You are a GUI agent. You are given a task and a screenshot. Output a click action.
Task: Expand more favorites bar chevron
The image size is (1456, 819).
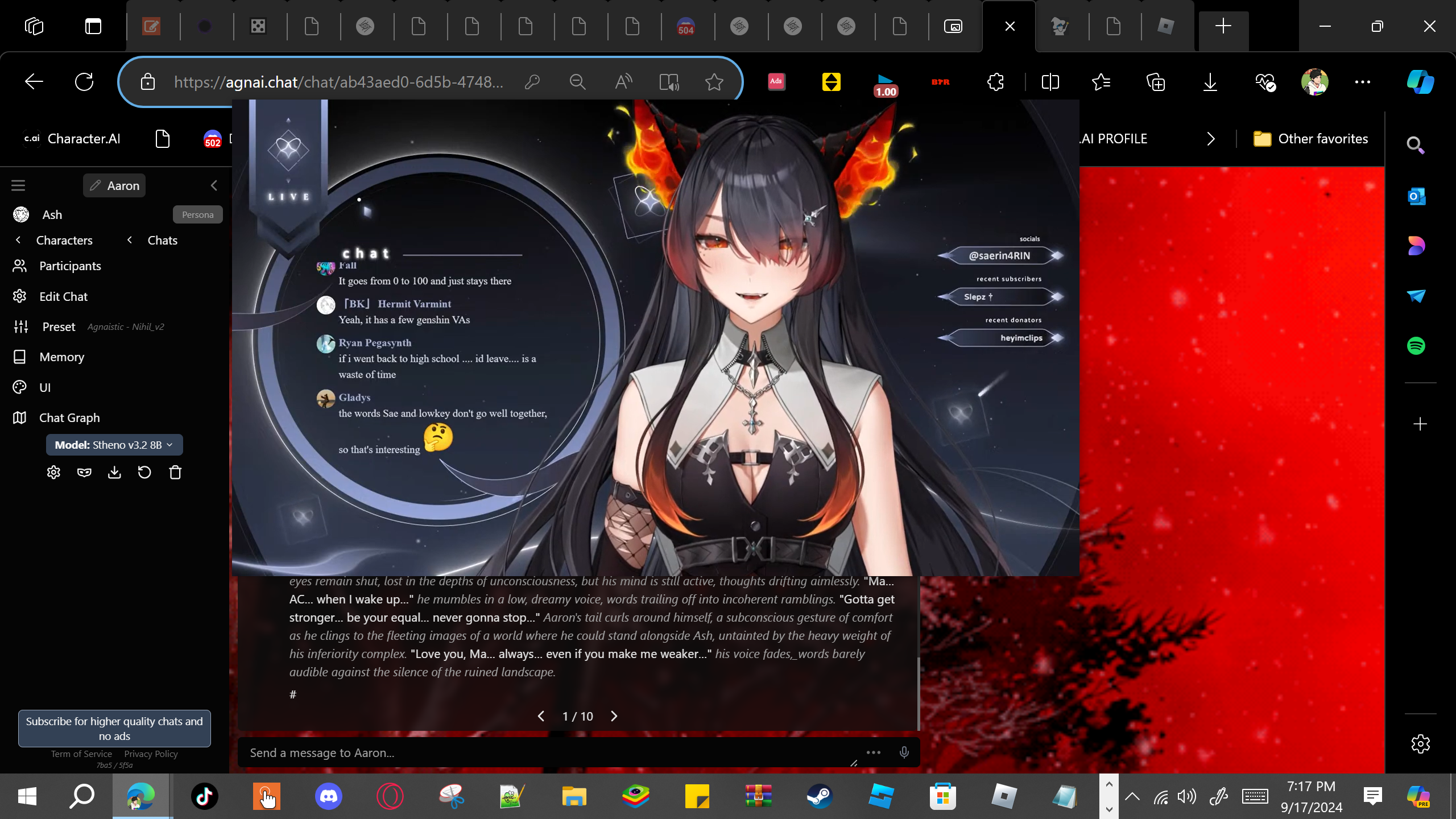tap(1211, 139)
